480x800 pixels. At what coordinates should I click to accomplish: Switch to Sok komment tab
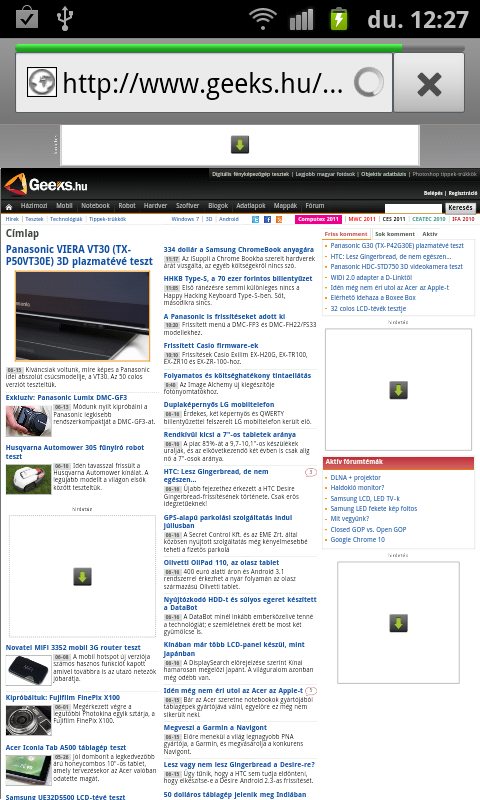(394, 234)
